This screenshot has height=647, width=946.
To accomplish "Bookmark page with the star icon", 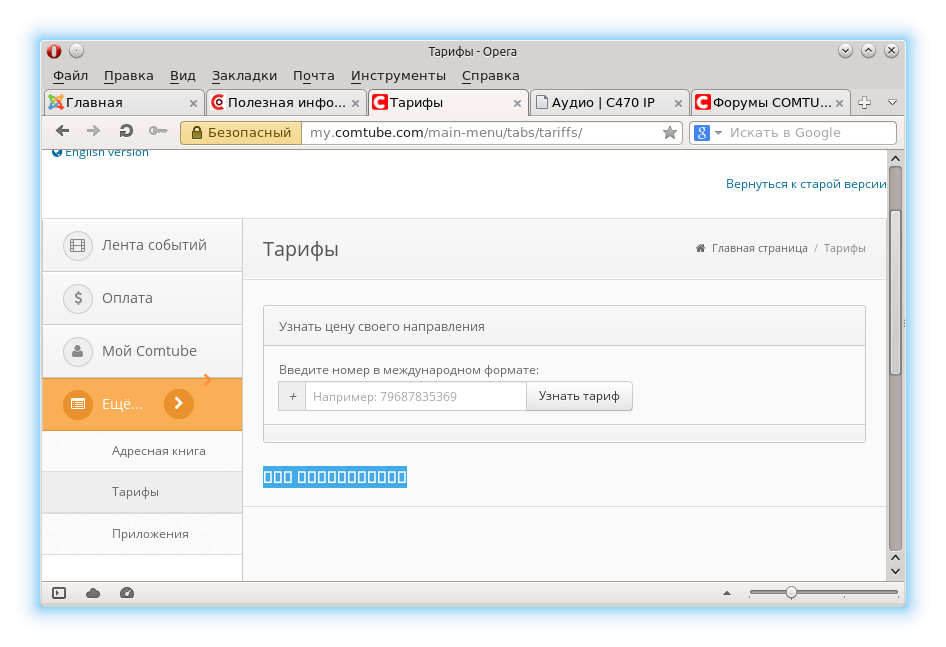I will [x=670, y=133].
